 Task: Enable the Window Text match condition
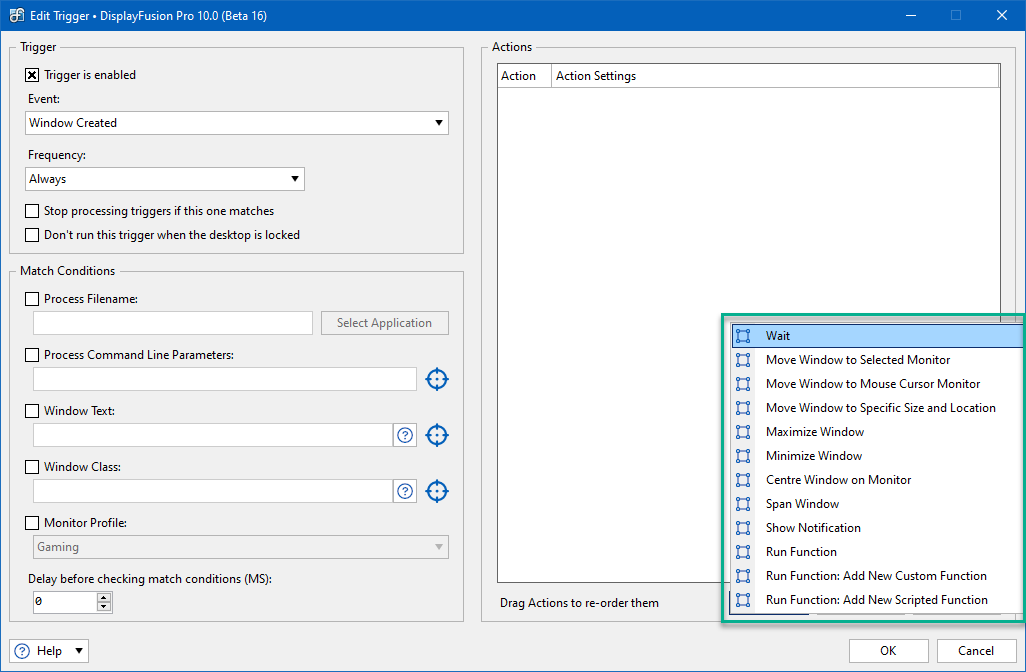click(x=31, y=411)
